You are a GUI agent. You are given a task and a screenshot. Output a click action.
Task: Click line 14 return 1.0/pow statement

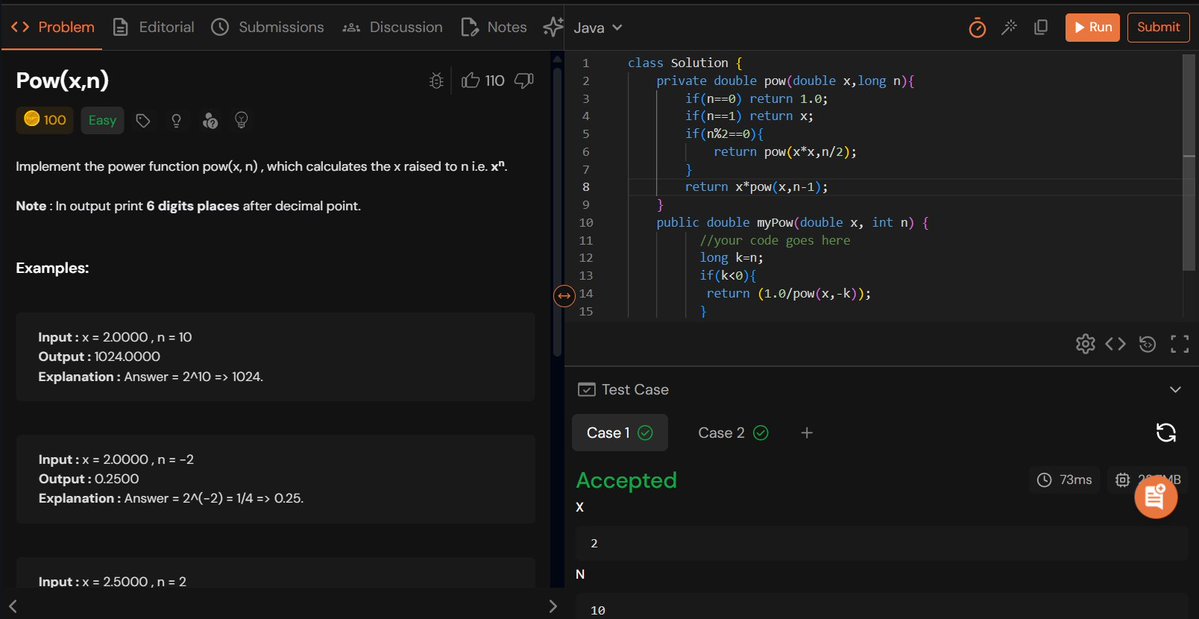click(x=789, y=293)
